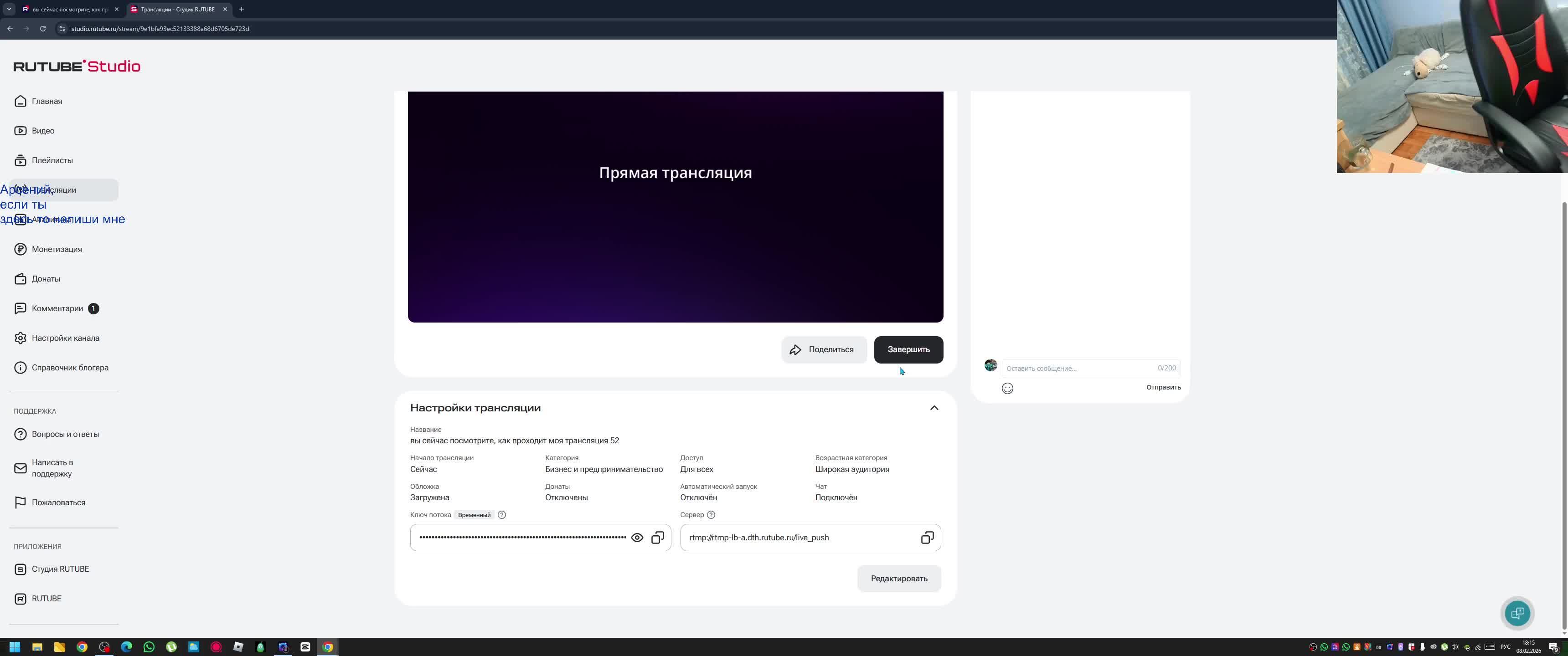Viewport: 1568px width, 656px height.
Task: Open WhatsApp from the taskbar
Action: 149,647
